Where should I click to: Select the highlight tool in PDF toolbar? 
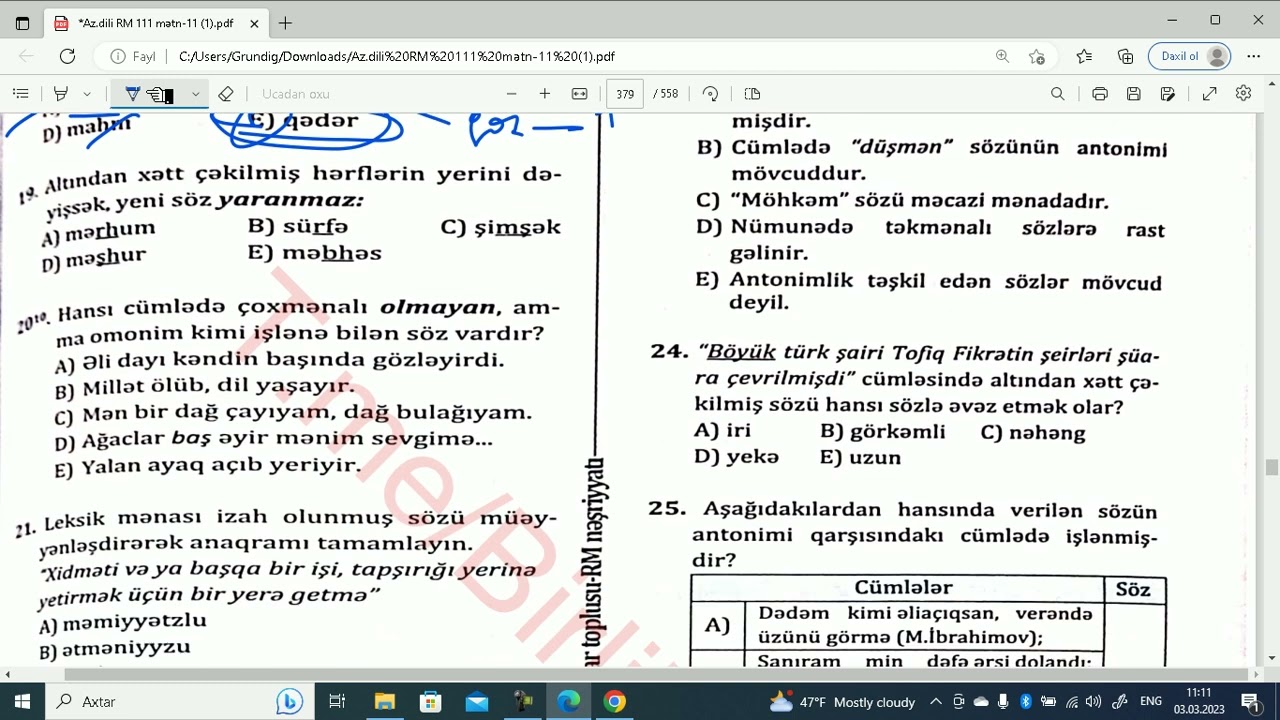click(x=61, y=94)
